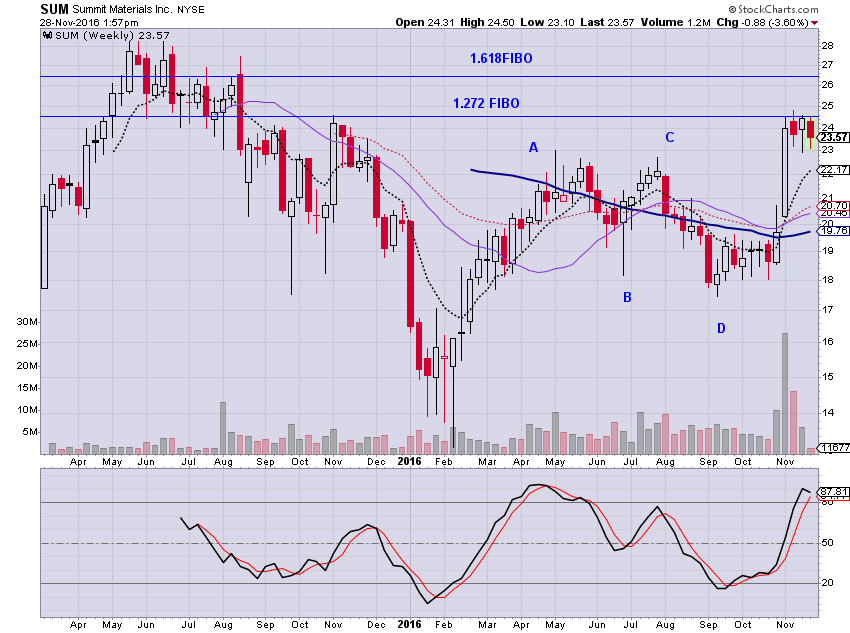Click the 2016 label on indicator axis
This screenshot has width=850, height=633.
[409, 624]
